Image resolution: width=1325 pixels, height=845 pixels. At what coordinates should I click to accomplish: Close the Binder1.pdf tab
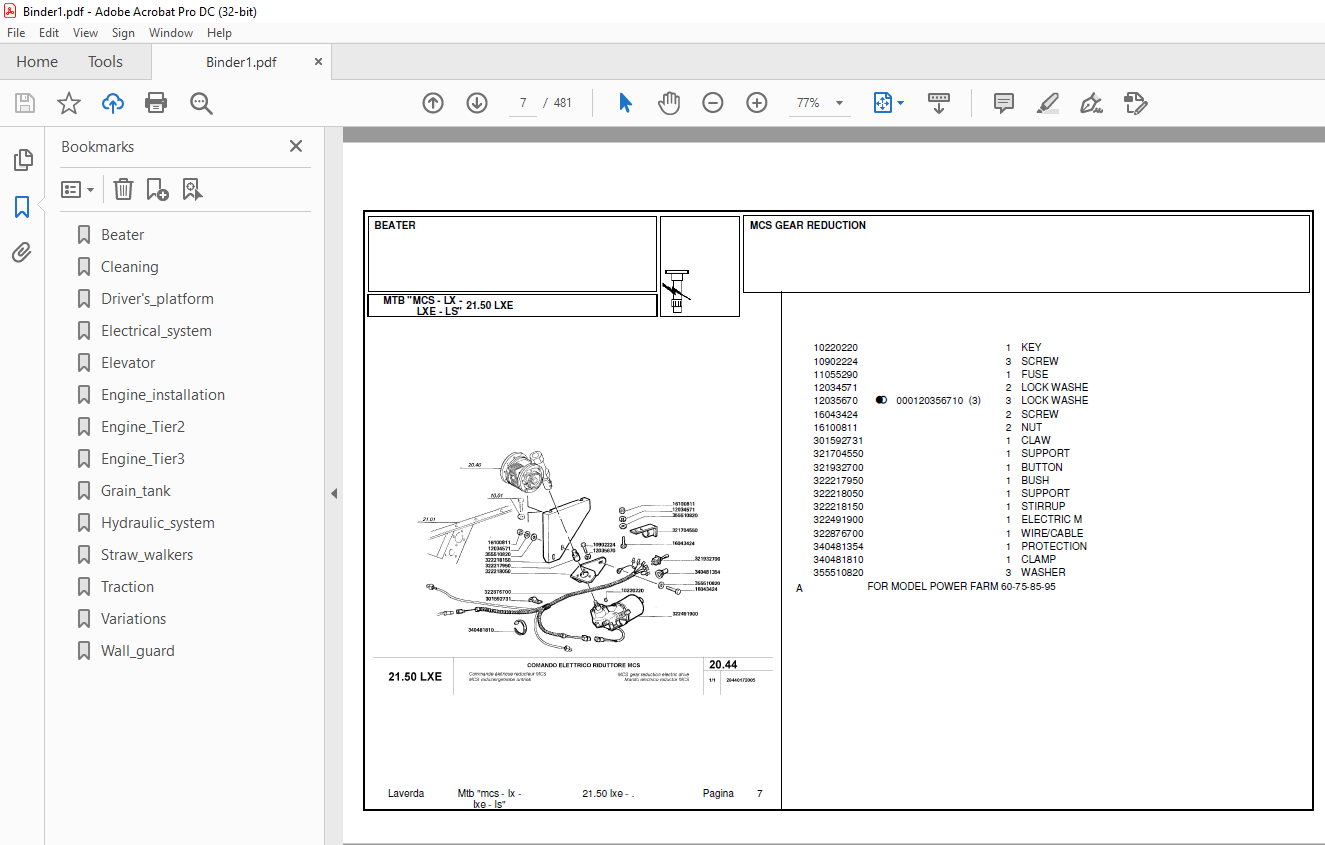pyautogui.click(x=319, y=62)
